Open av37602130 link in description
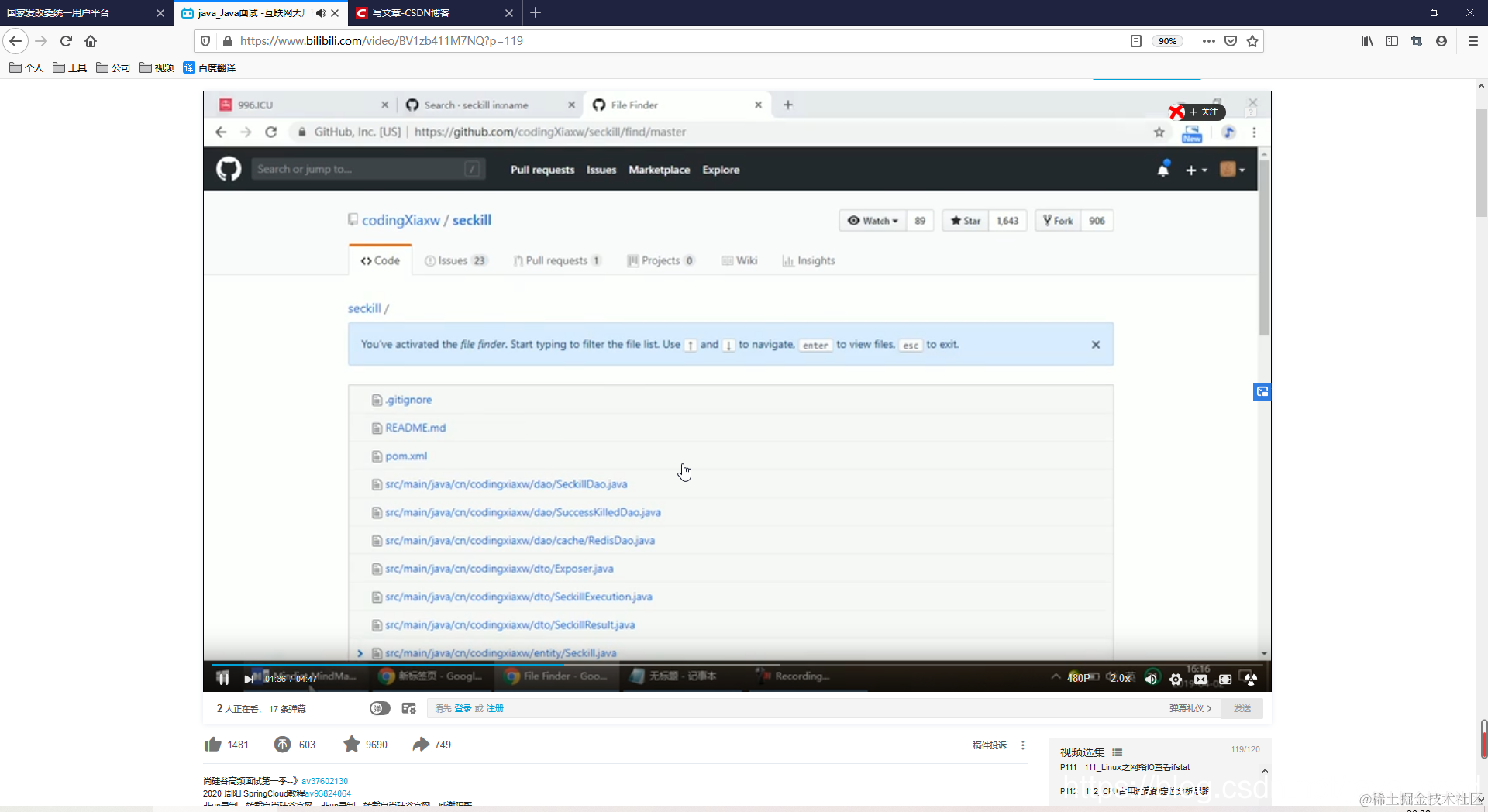The width and height of the screenshot is (1488, 812). [325, 781]
